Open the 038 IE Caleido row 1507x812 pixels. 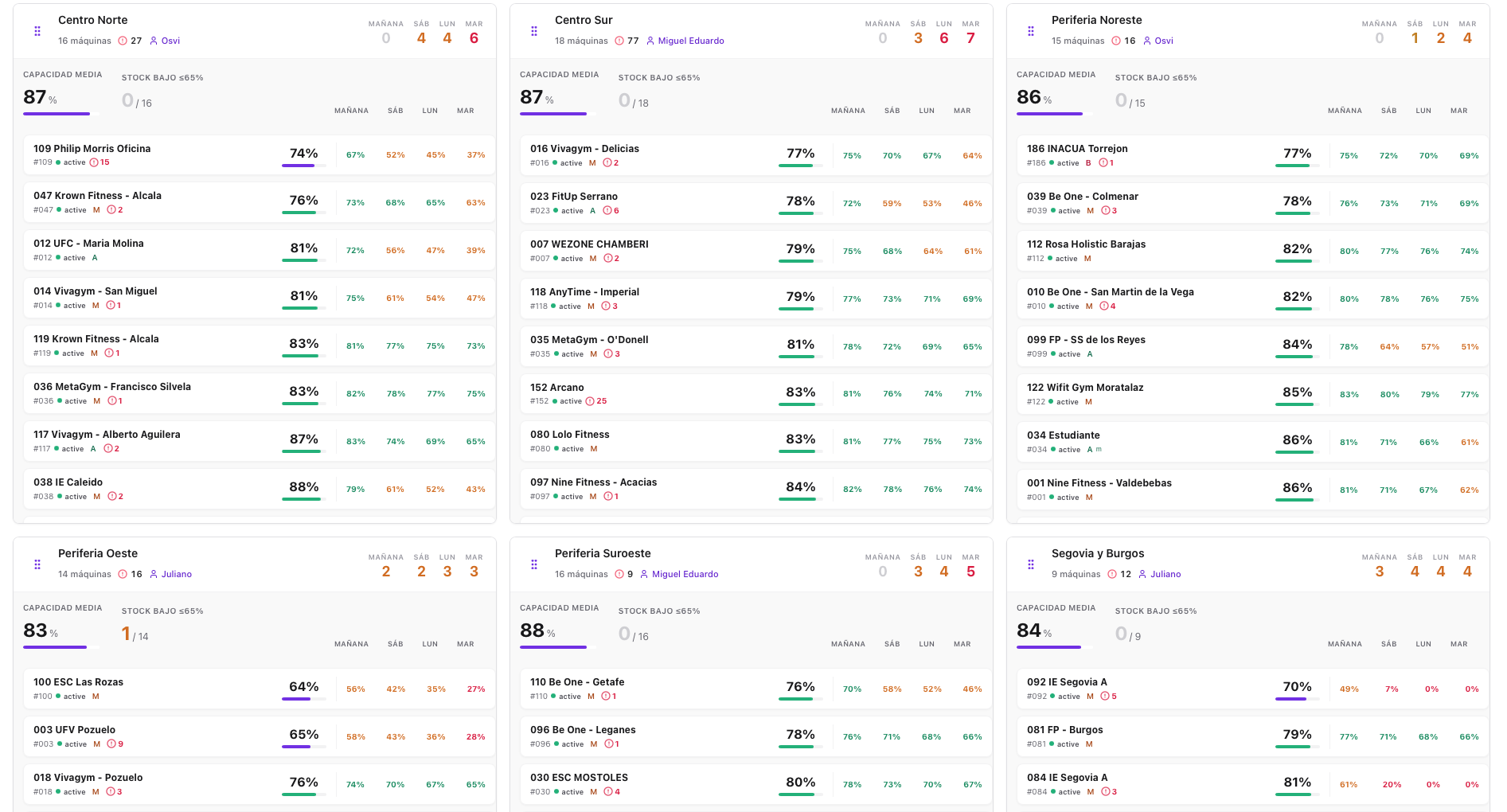[x=260, y=490]
